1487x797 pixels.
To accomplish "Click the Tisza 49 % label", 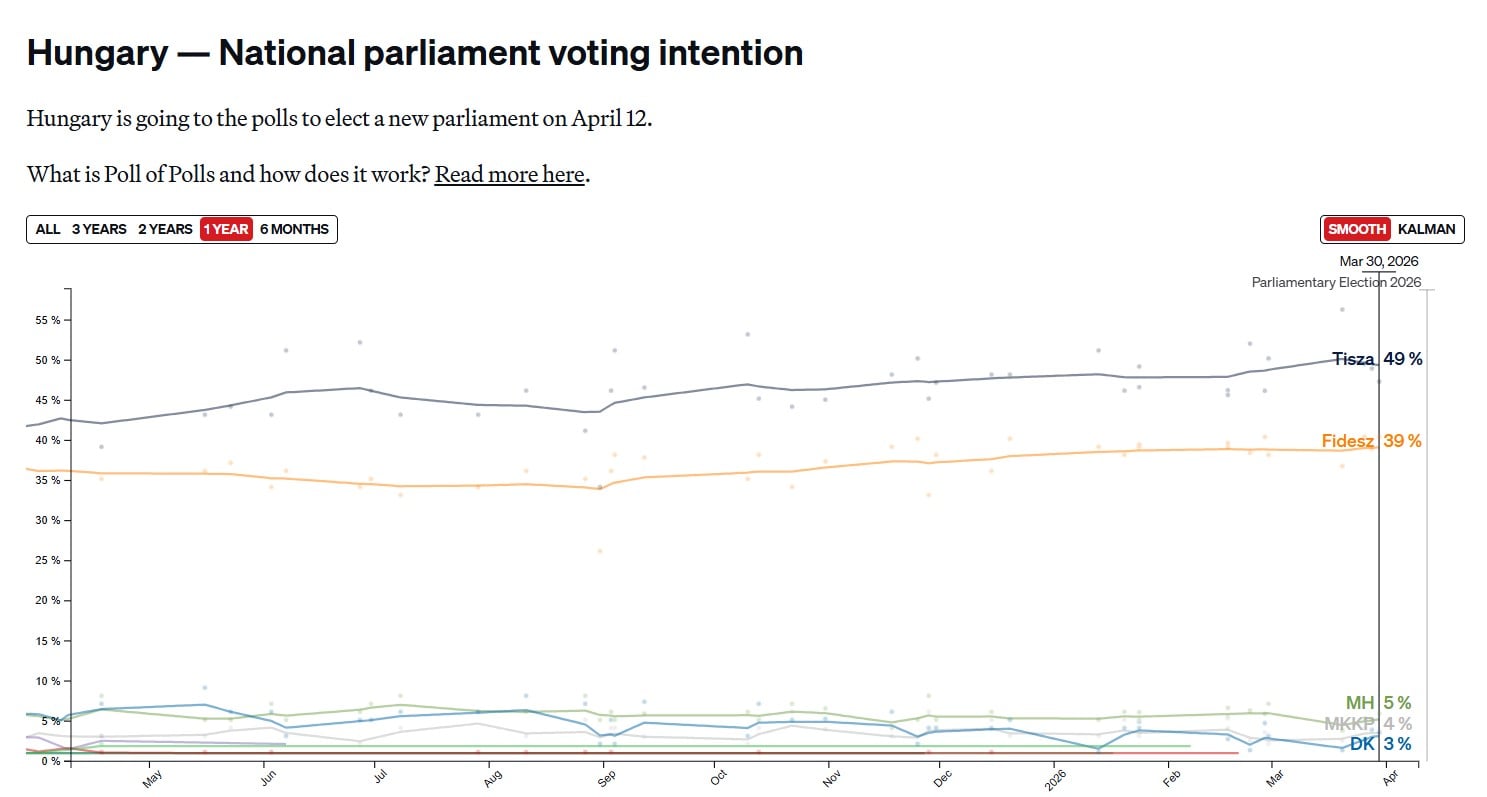I will [x=1376, y=359].
